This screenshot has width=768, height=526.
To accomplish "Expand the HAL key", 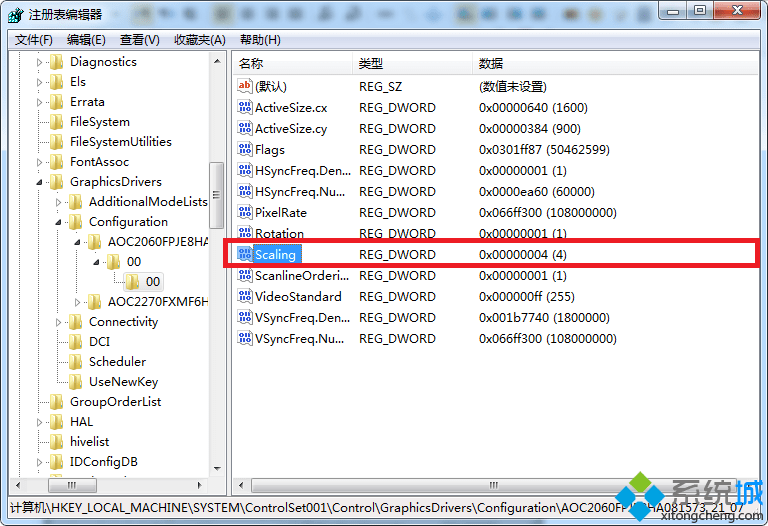I will (x=39, y=422).
